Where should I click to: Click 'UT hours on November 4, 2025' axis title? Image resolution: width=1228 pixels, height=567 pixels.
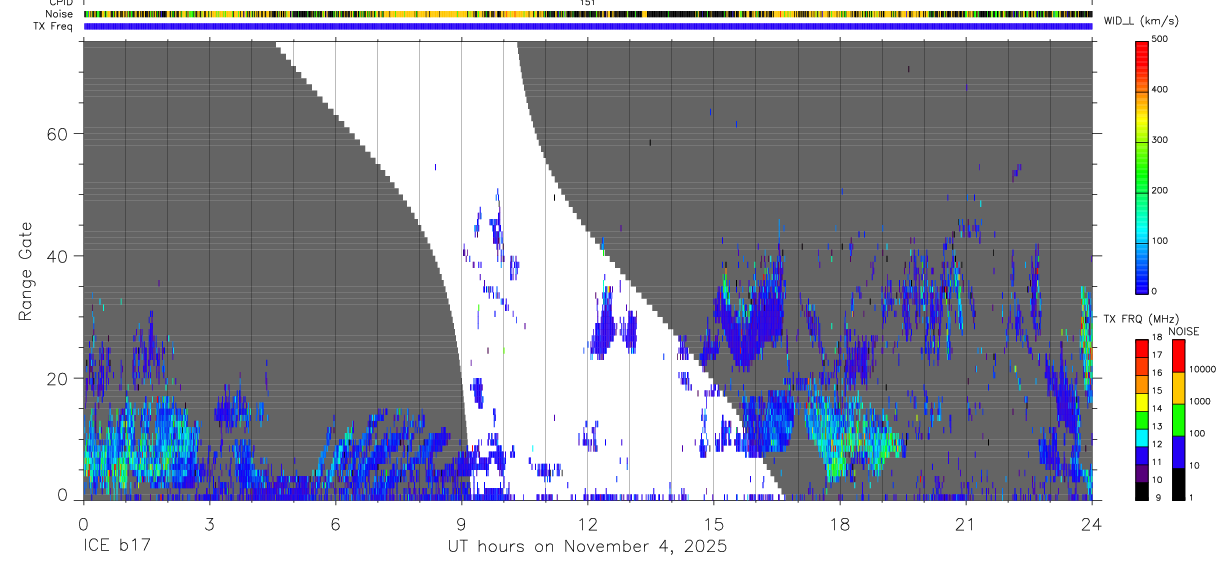[x=587, y=547]
